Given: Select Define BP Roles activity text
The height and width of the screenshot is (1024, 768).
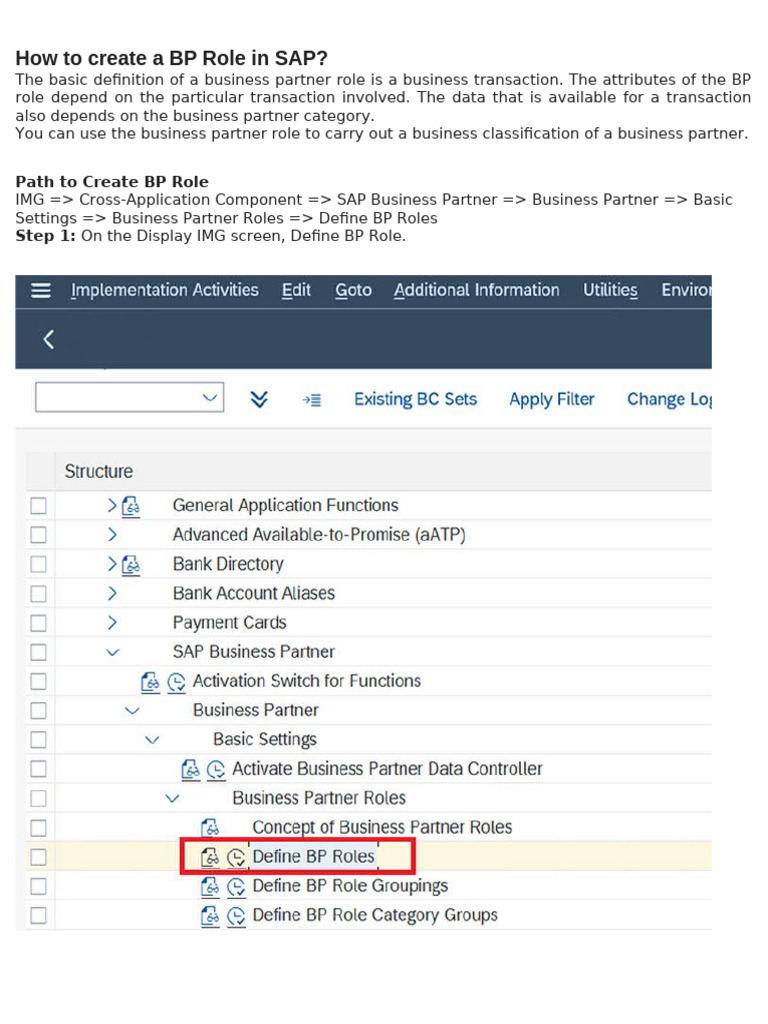Looking at the screenshot, I should (313, 857).
